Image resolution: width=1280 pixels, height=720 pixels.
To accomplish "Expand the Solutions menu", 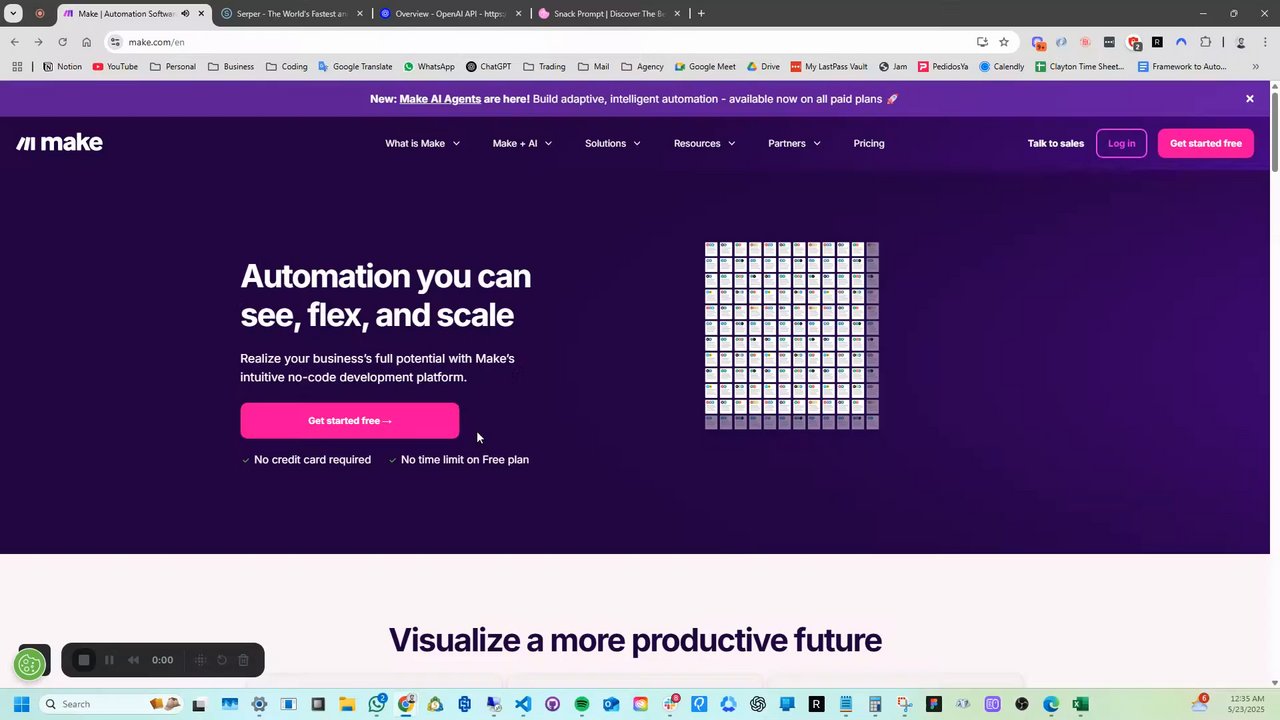I will click(x=612, y=143).
